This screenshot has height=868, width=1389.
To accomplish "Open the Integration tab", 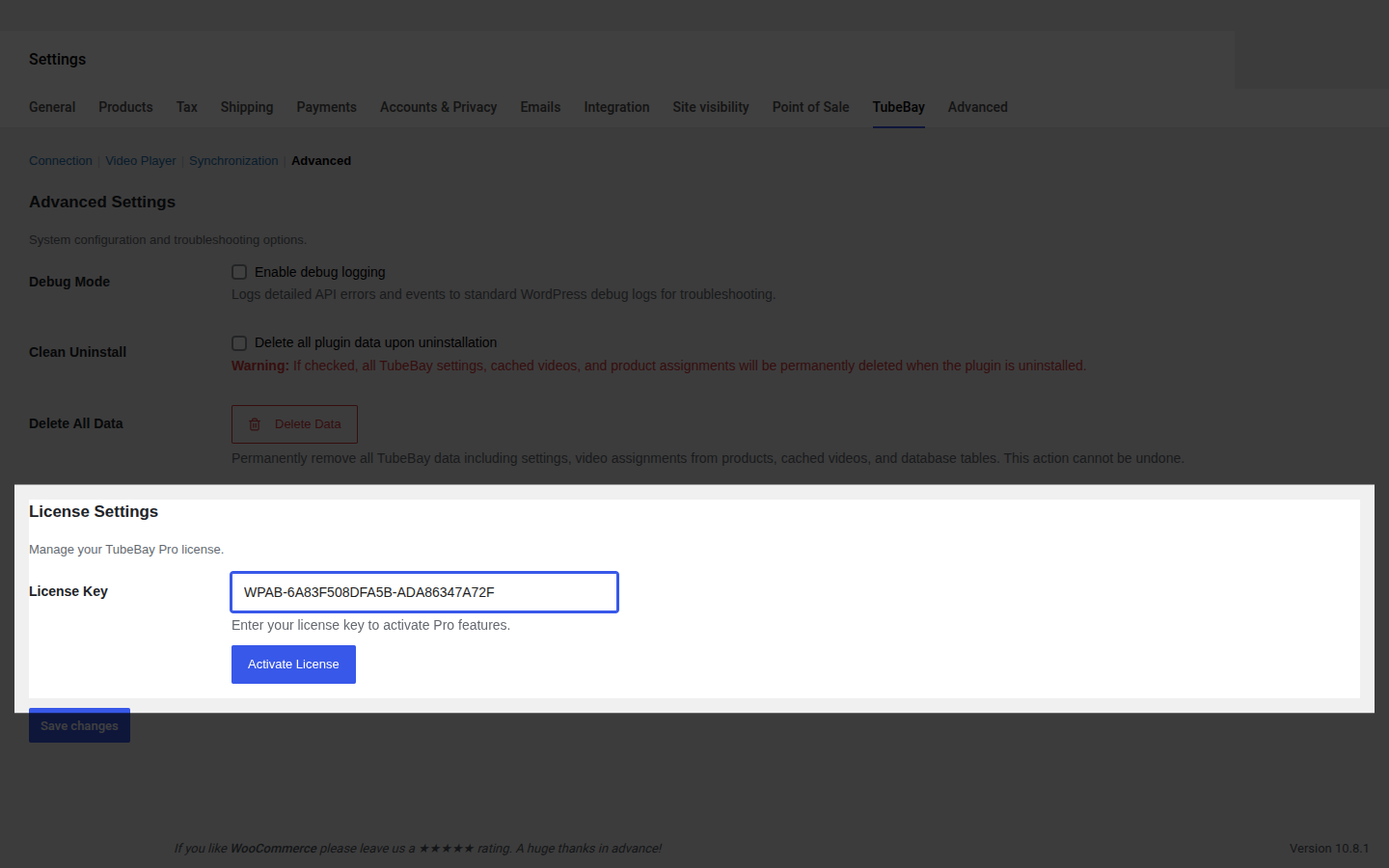I will [x=616, y=107].
